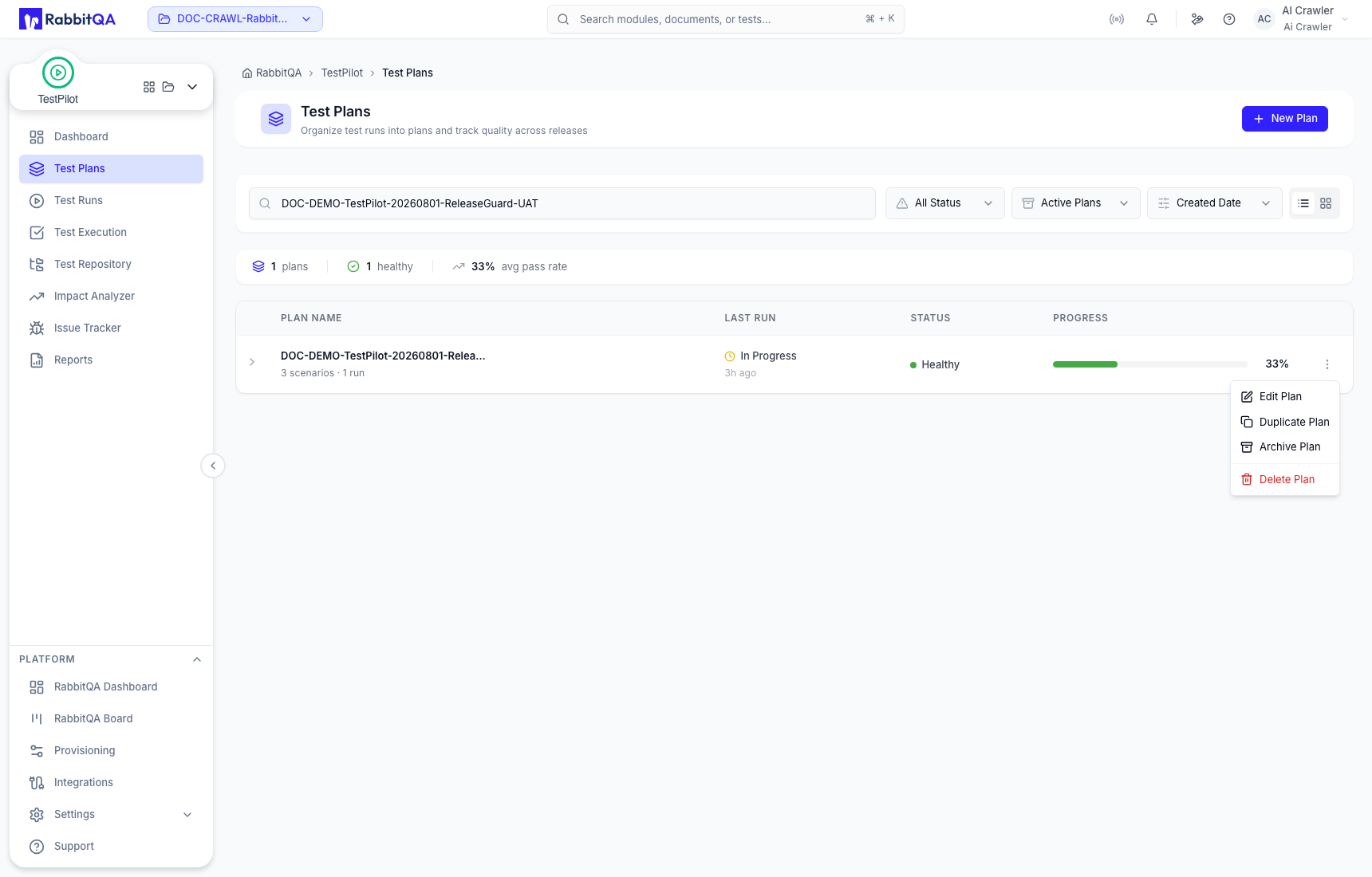Click the '1 plans' summary stat
Viewport: 1372px width, 877px height.
pos(280,266)
